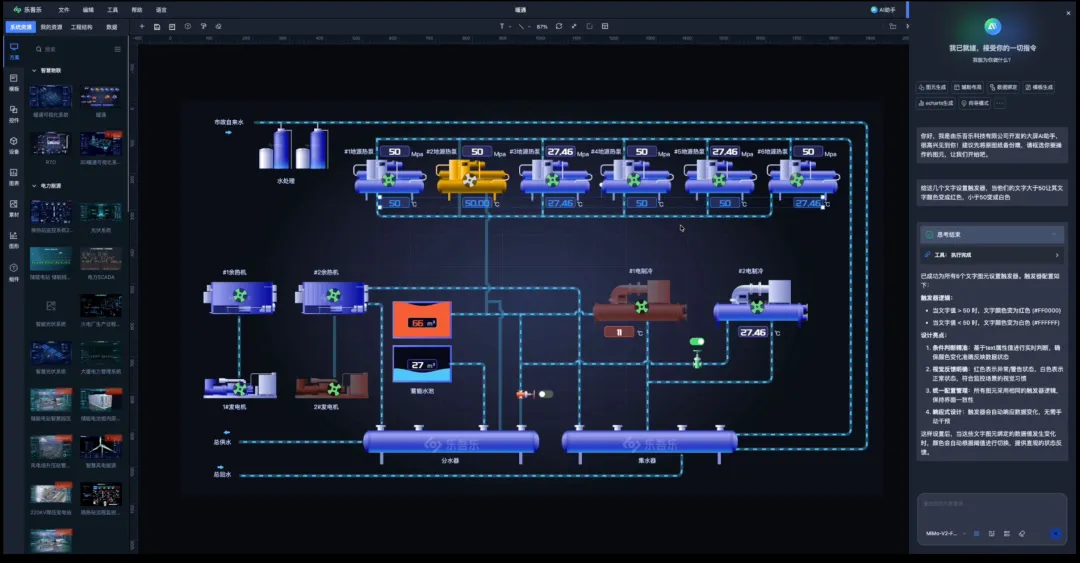
Task: Click the orange 66 m³ water tank
Action: coord(422,320)
